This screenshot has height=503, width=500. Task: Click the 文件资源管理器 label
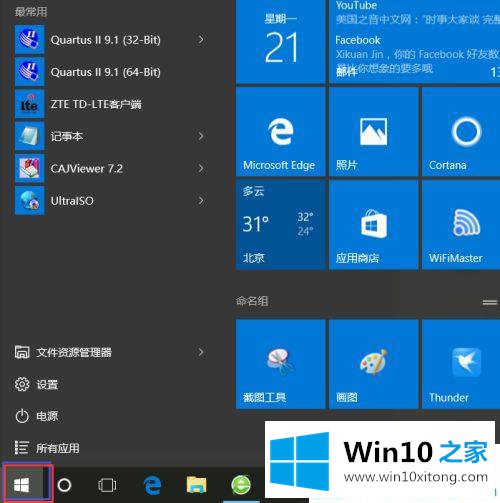click(74, 352)
